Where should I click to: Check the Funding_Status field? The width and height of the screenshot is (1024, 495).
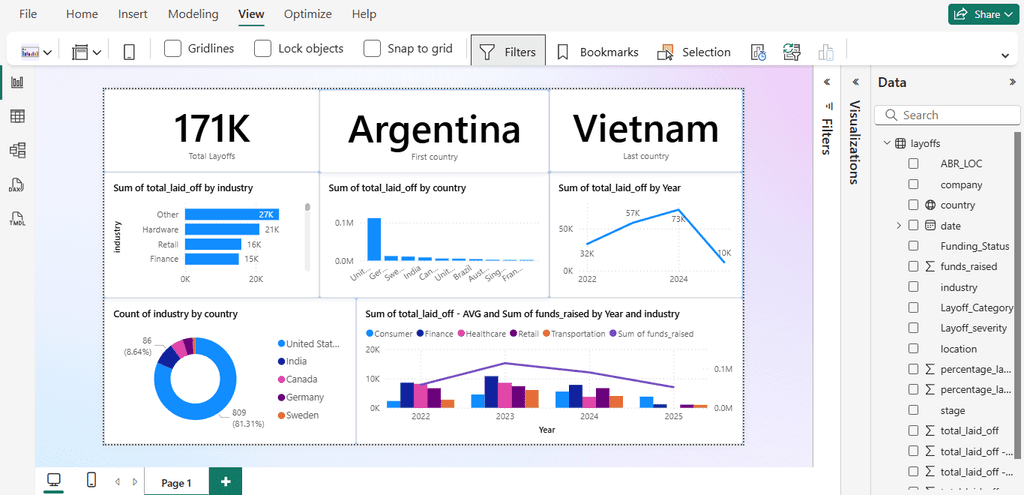[913, 246]
